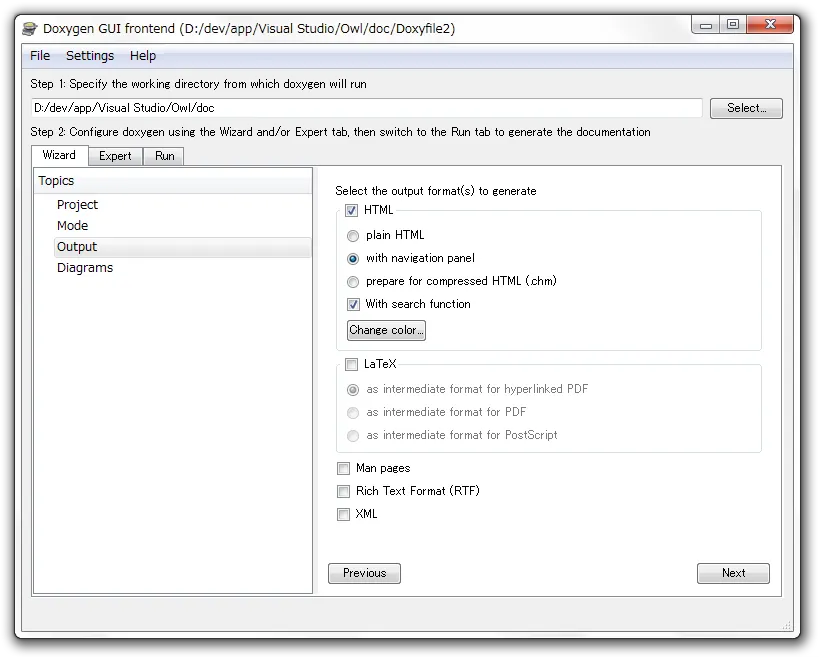Open the Settings menu
The height and width of the screenshot is (657, 819).
(x=90, y=56)
